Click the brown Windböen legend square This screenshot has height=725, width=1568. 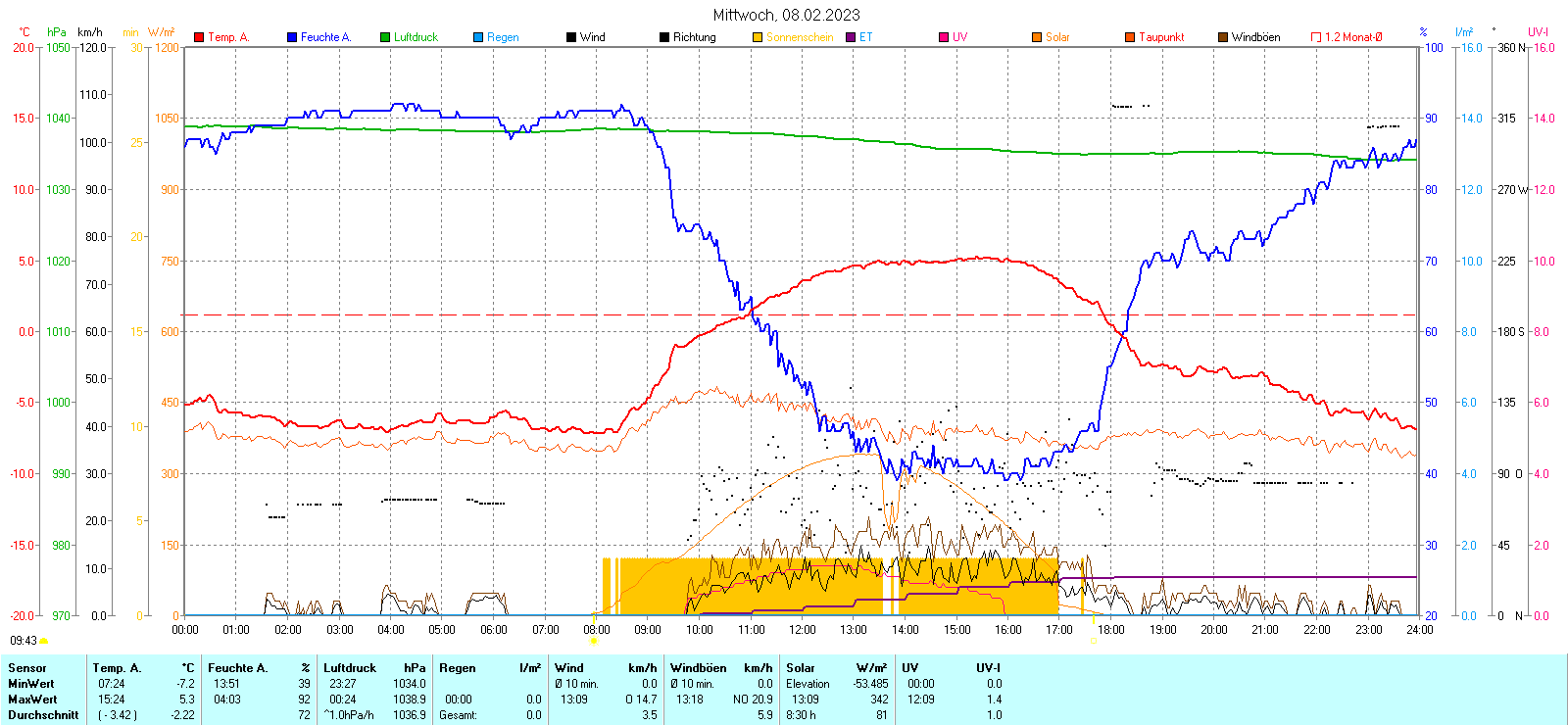(1223, 37)
